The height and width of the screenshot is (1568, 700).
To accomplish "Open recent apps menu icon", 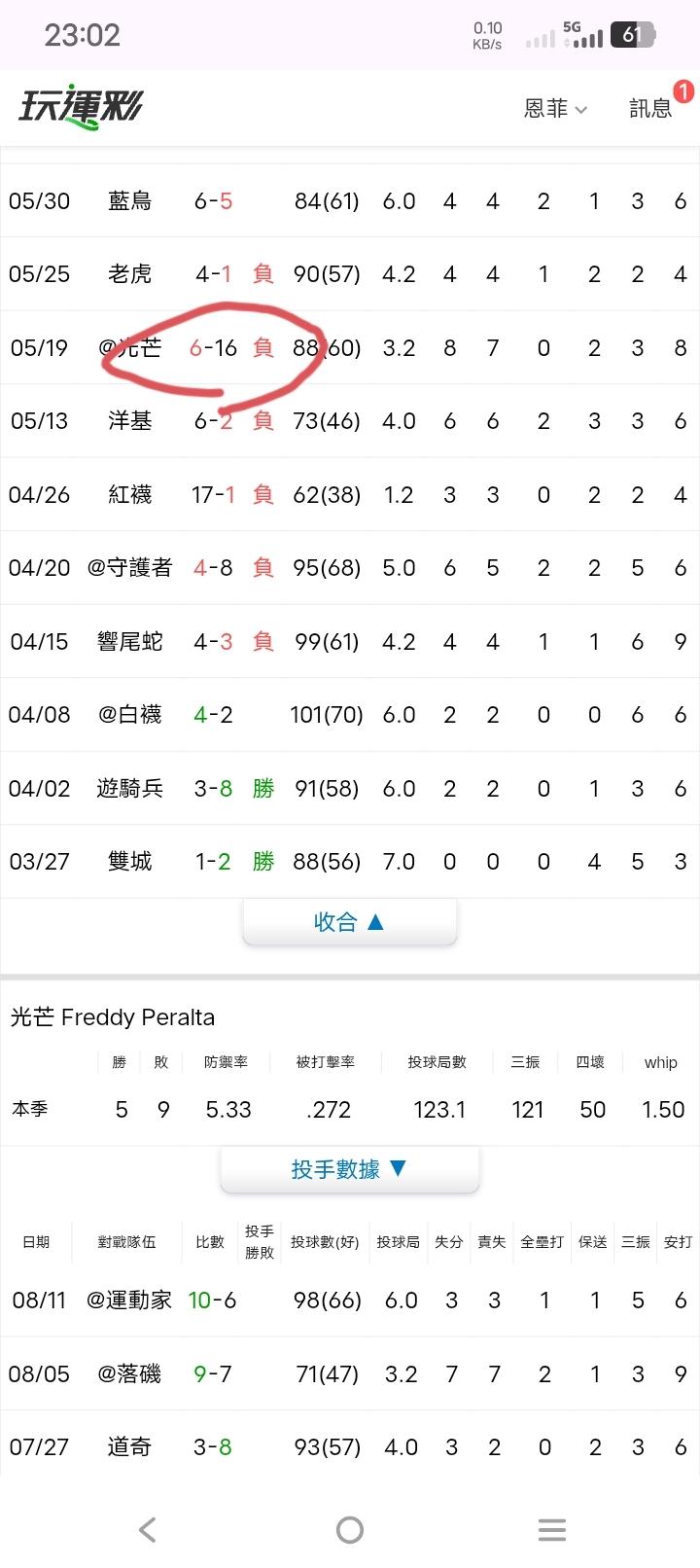I will [552, 1530].
